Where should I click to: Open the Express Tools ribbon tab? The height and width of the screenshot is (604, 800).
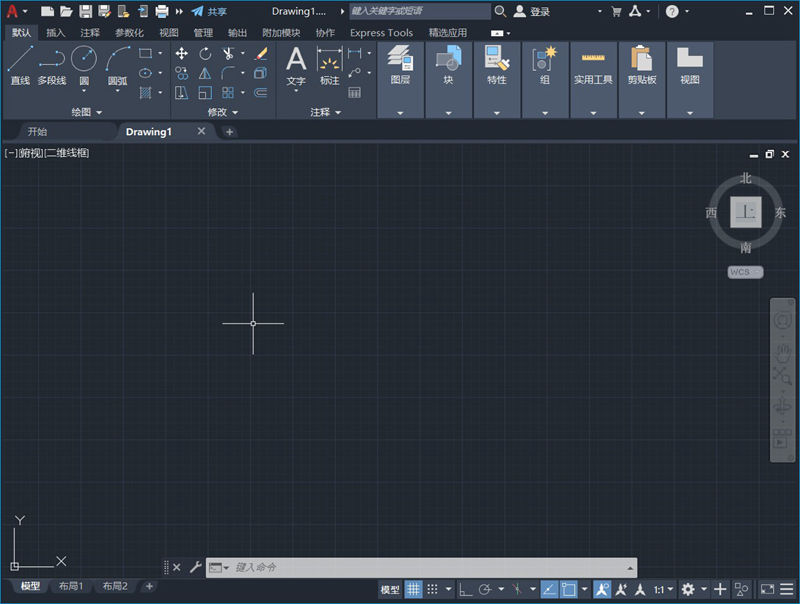point(381,33)
